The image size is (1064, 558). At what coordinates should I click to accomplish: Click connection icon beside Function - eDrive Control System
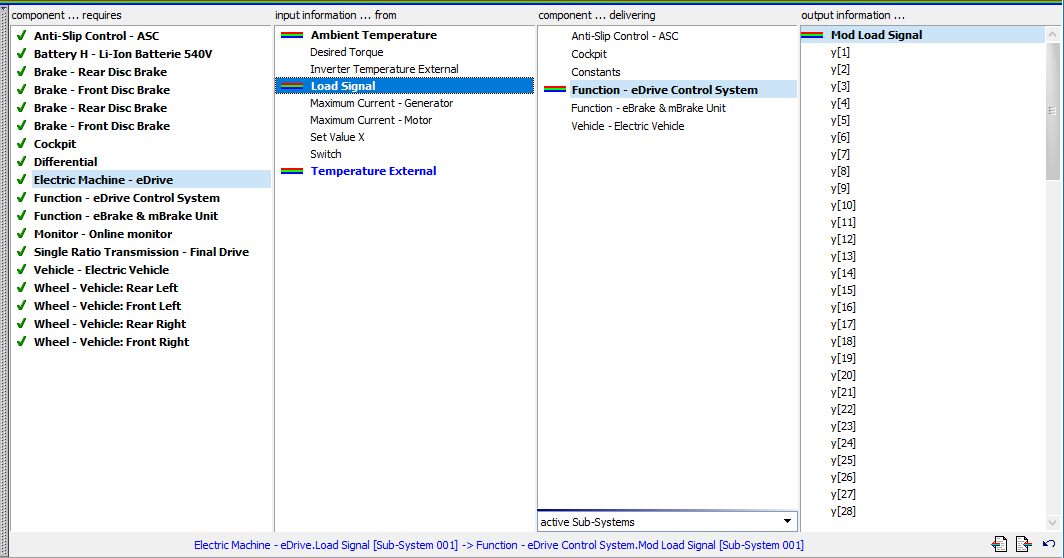tap(554, 90)
